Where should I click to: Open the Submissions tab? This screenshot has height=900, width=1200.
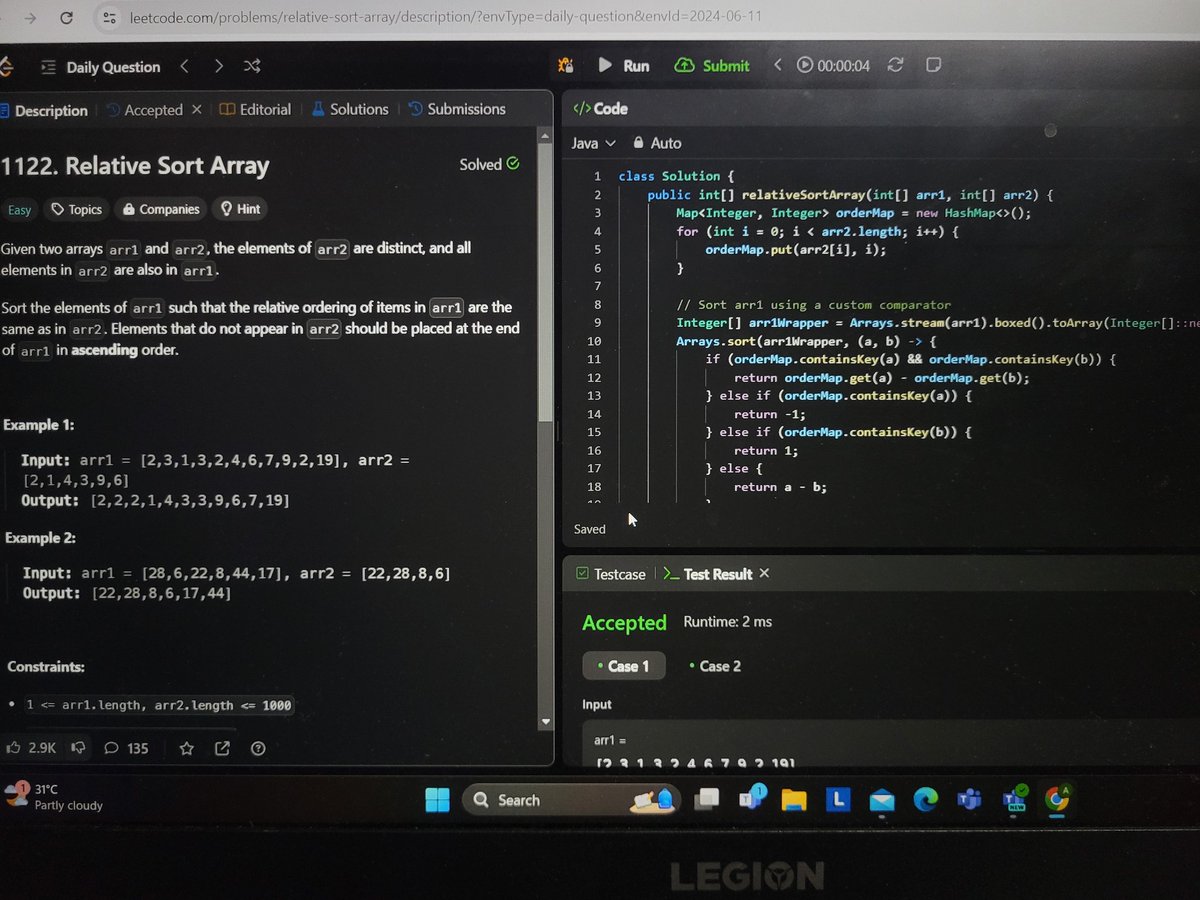(x=457, y=110)
